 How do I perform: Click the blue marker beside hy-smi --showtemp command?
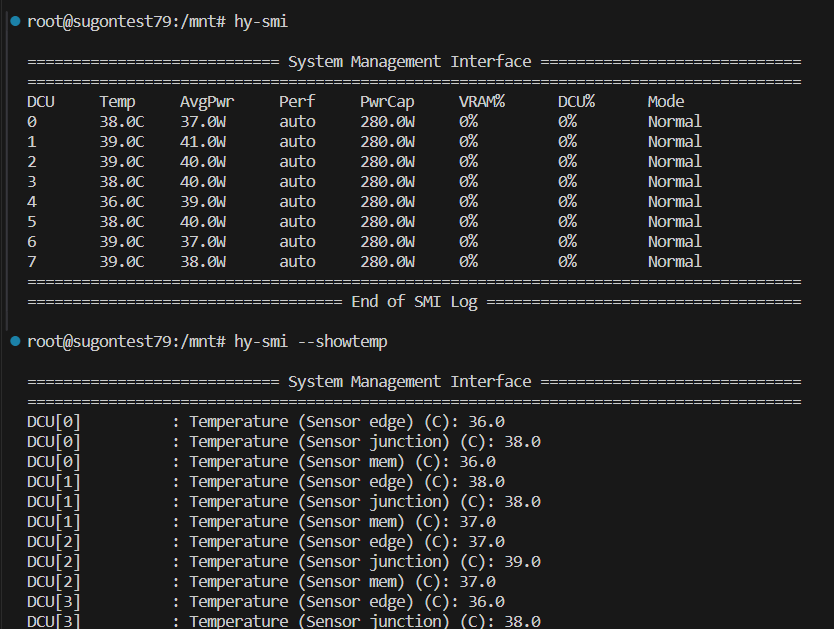coord(15,341)
